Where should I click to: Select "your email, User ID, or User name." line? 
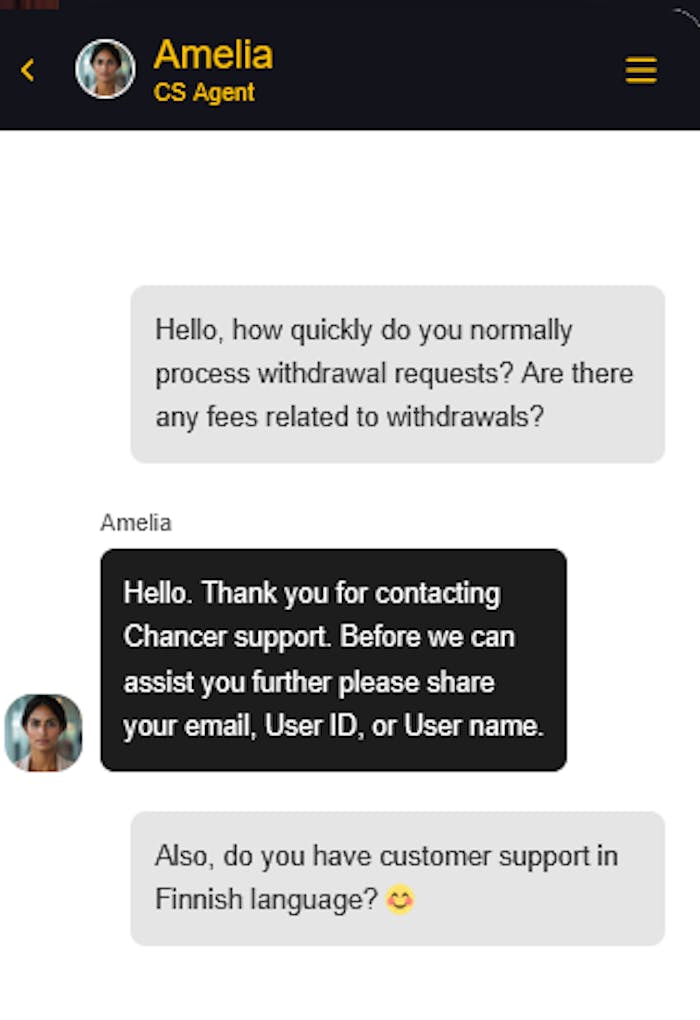(x=333, y=727)
